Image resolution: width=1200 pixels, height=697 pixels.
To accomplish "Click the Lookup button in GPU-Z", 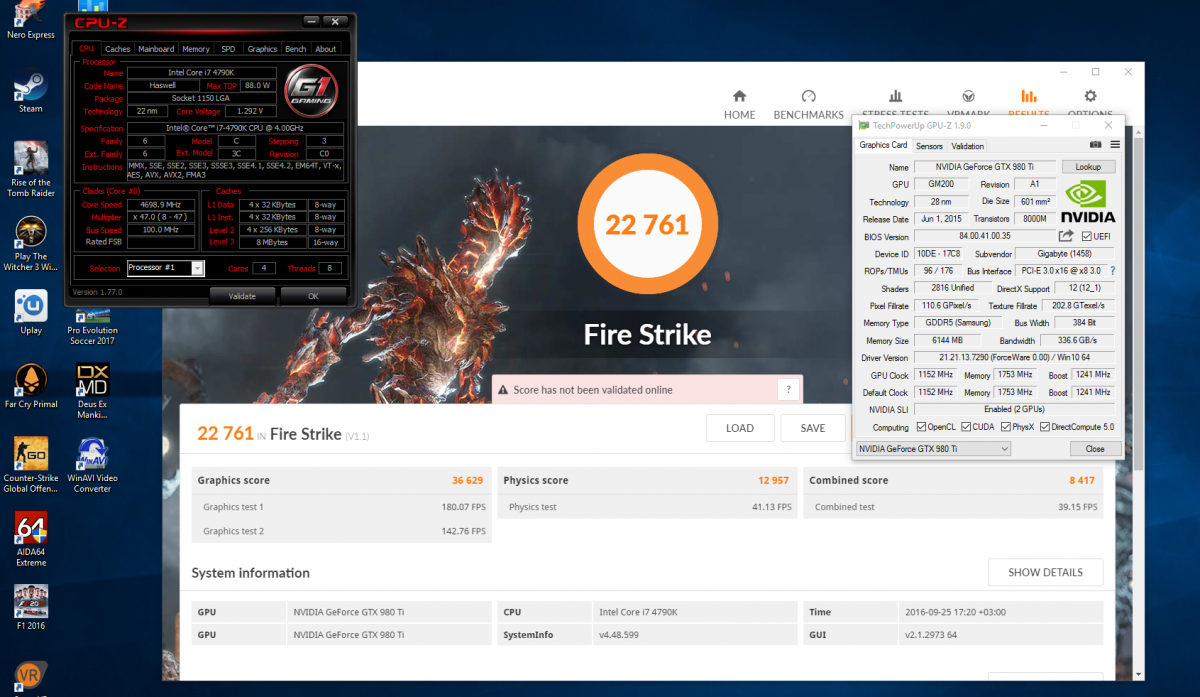I will [x=1088, y=167].
